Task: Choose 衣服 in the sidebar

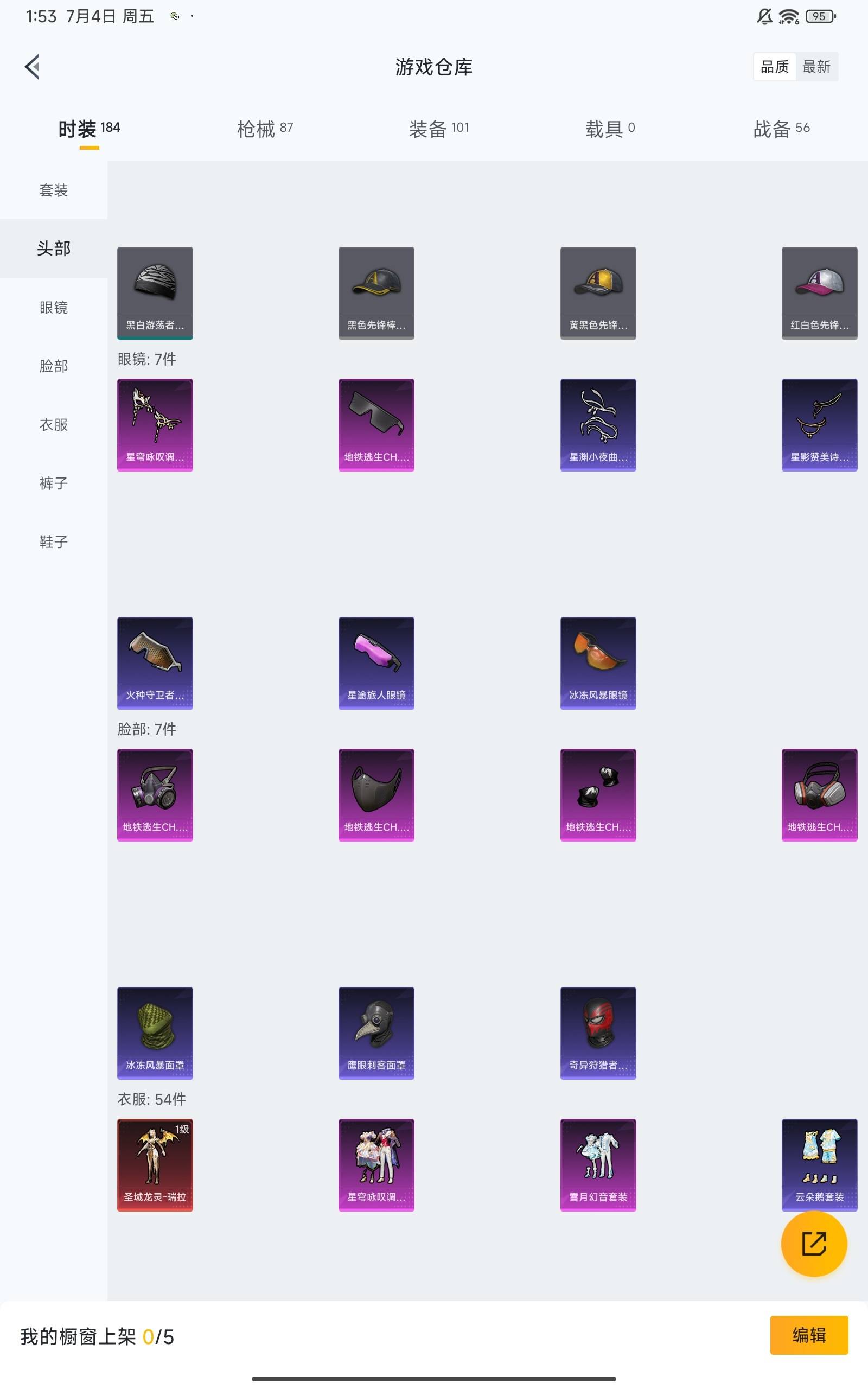Action: (x=53, y=425)
